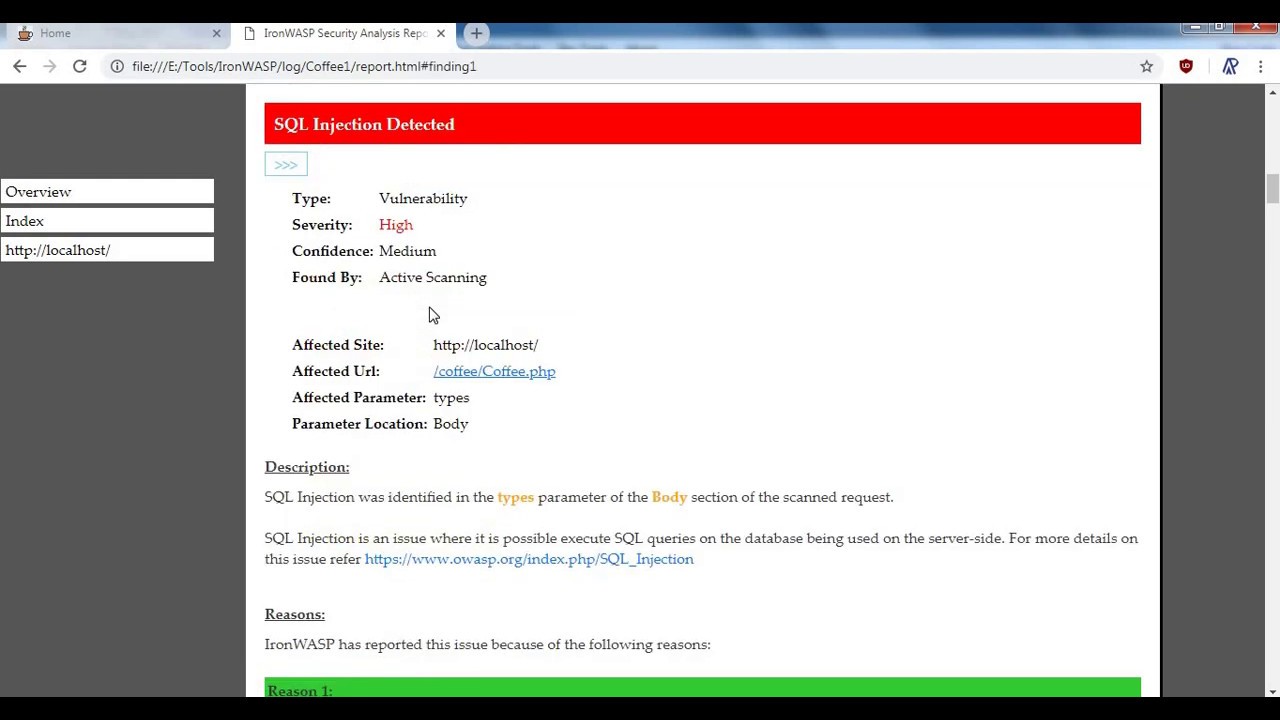The width and height of the screenshot is (1280, 720).
Task: Click the affected parameter value 'types'
Action: (x=451, y=398)
